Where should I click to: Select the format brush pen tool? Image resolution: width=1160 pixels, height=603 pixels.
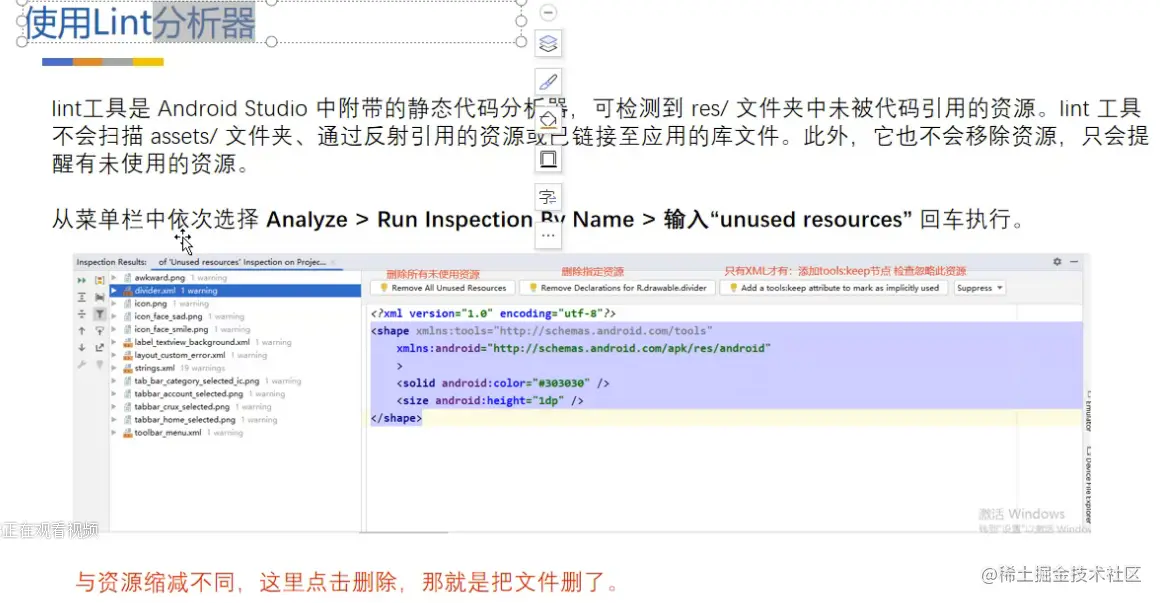pyautogui.click(x=548, y=81)
